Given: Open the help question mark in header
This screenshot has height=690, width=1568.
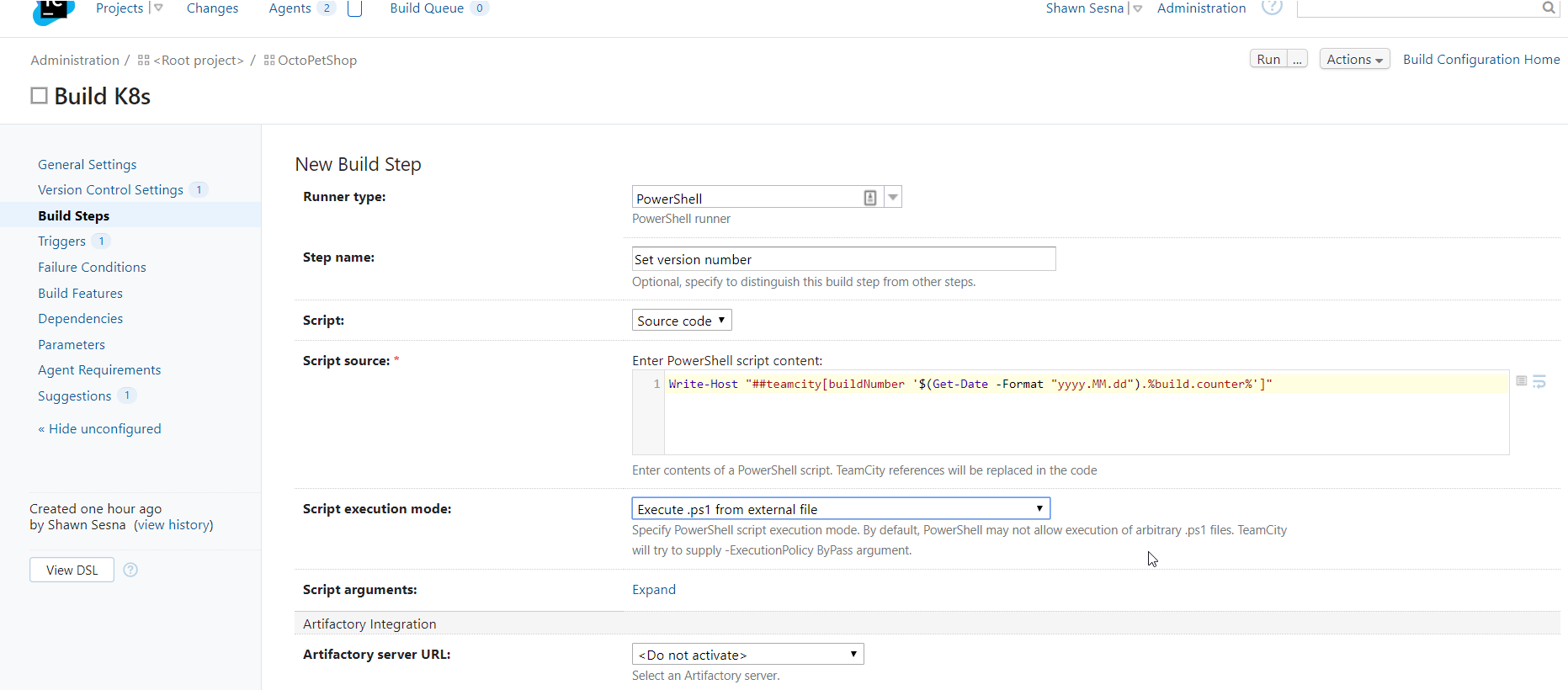Looking at the screenshot, I should (x=1272, y=8).
